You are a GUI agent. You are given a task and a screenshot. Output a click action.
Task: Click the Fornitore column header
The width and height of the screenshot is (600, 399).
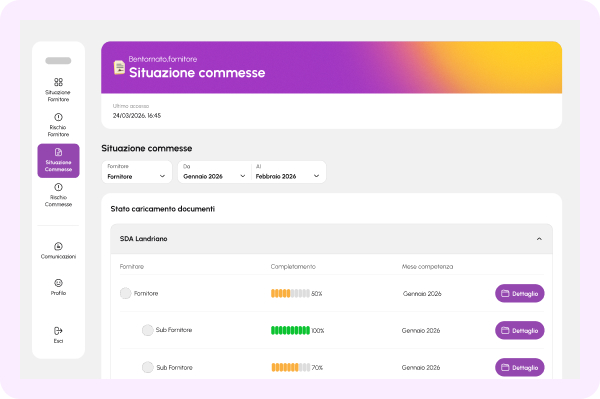(132, 266)
